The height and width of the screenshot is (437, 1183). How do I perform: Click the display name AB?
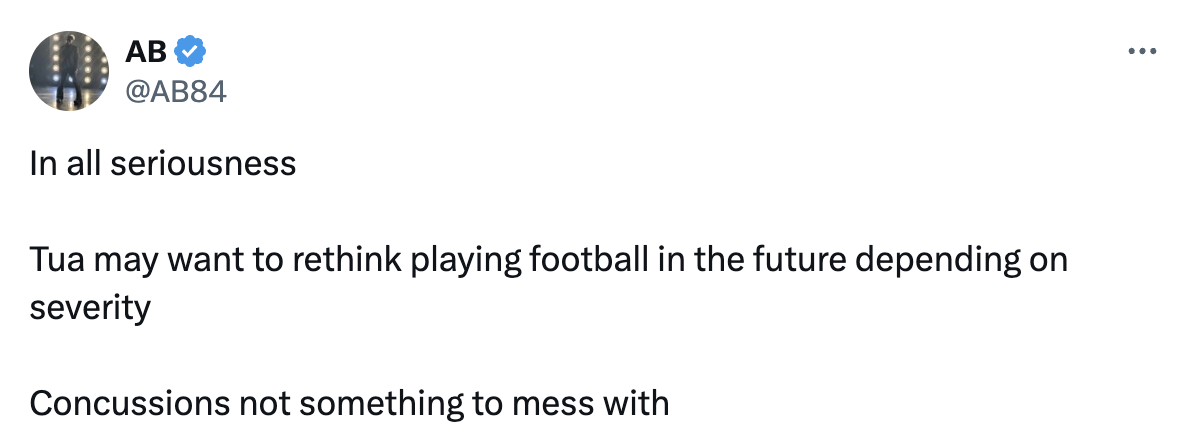[147, 48]
